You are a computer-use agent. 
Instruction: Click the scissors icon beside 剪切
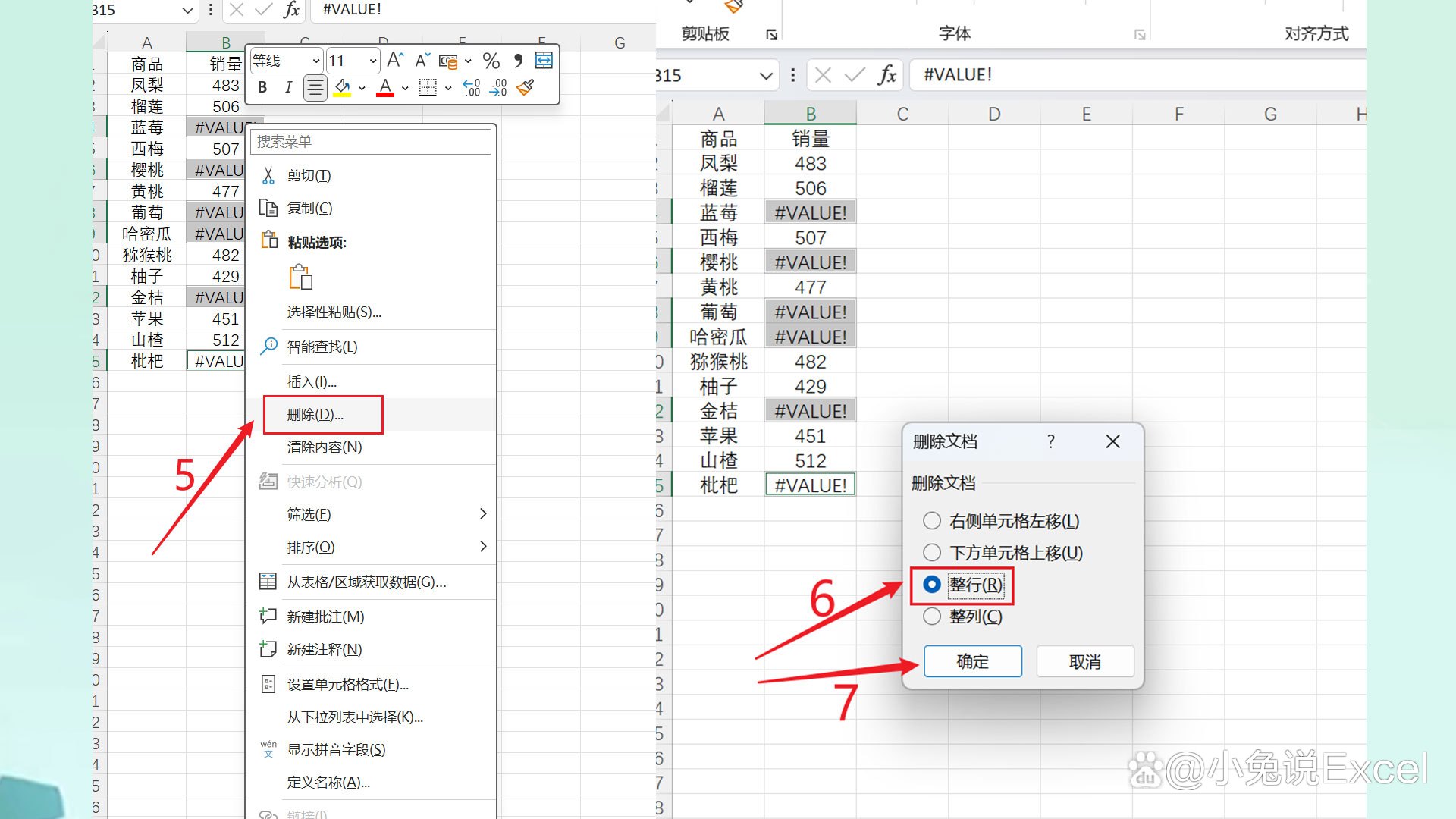click(x=268, y=176)
